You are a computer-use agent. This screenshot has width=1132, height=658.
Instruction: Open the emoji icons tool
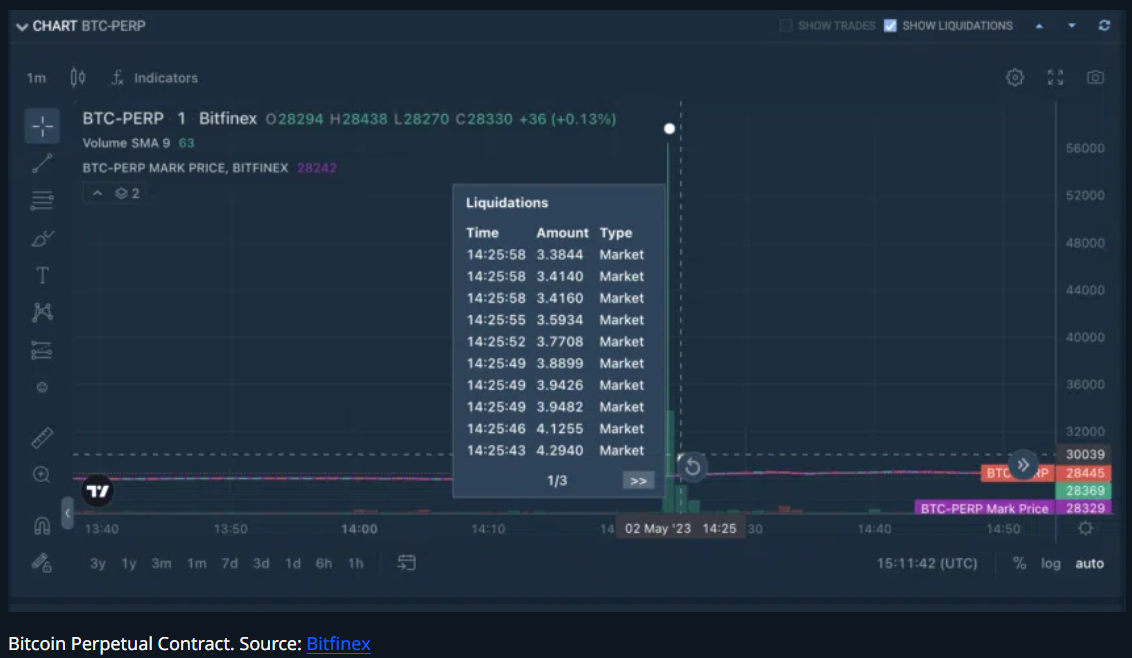click(x=42, y=387)
